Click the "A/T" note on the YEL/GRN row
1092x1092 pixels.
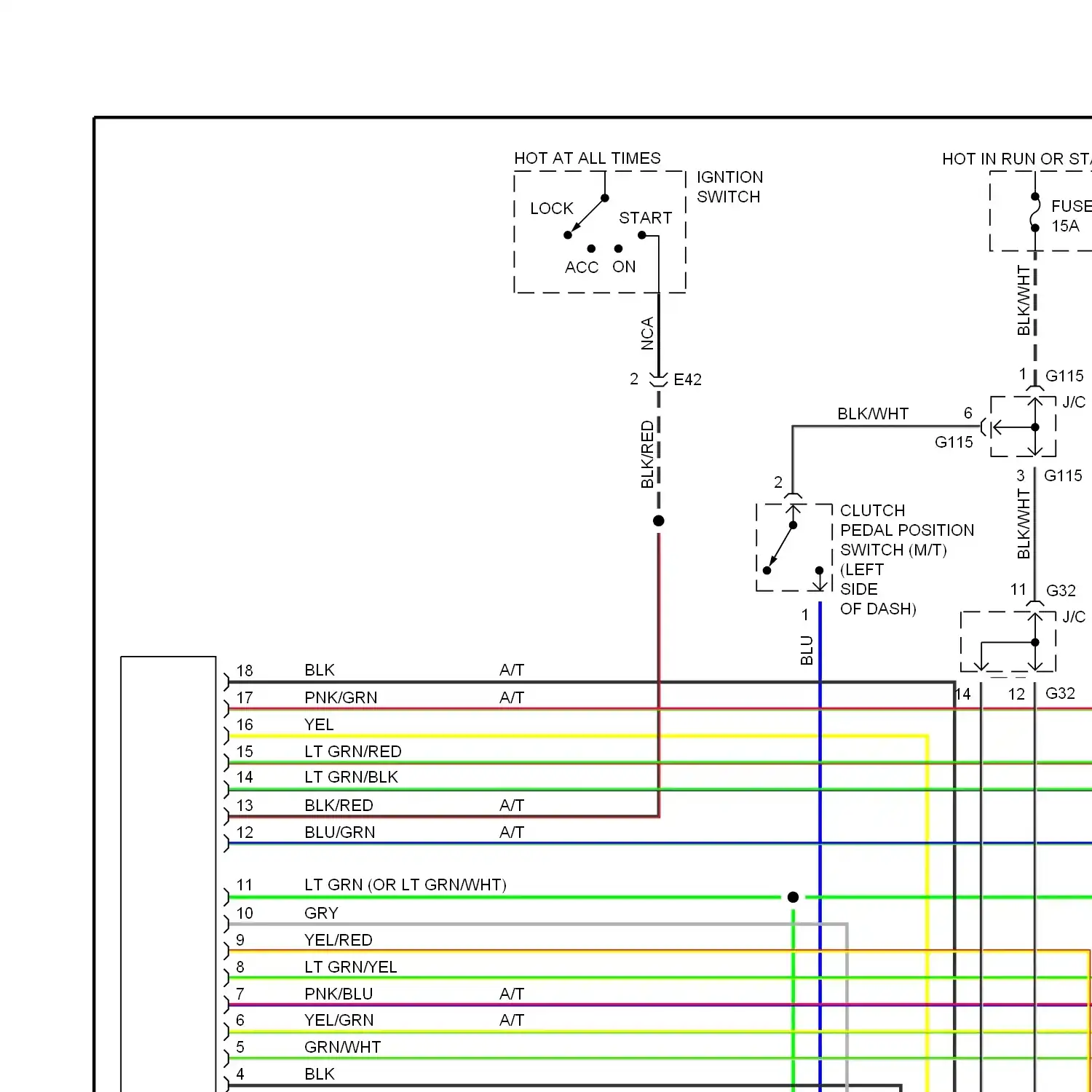[512, 1020]
